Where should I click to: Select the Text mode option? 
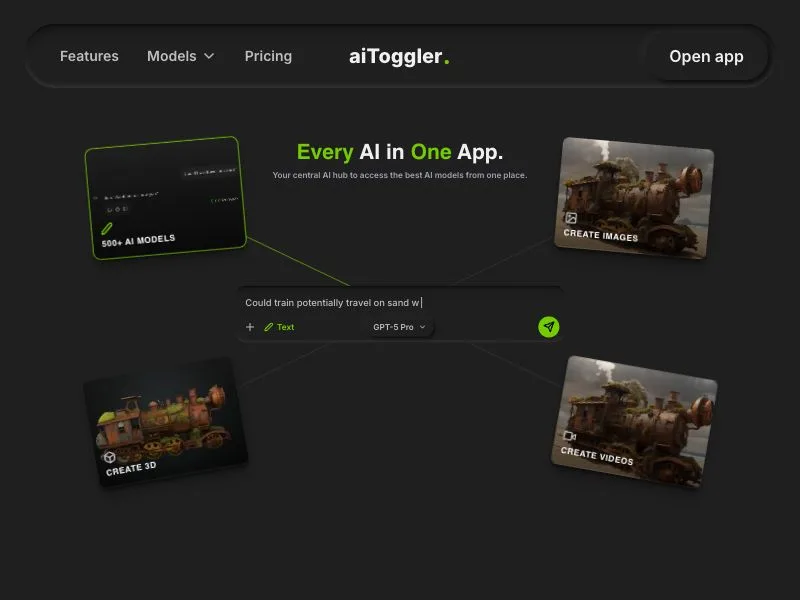279,327
